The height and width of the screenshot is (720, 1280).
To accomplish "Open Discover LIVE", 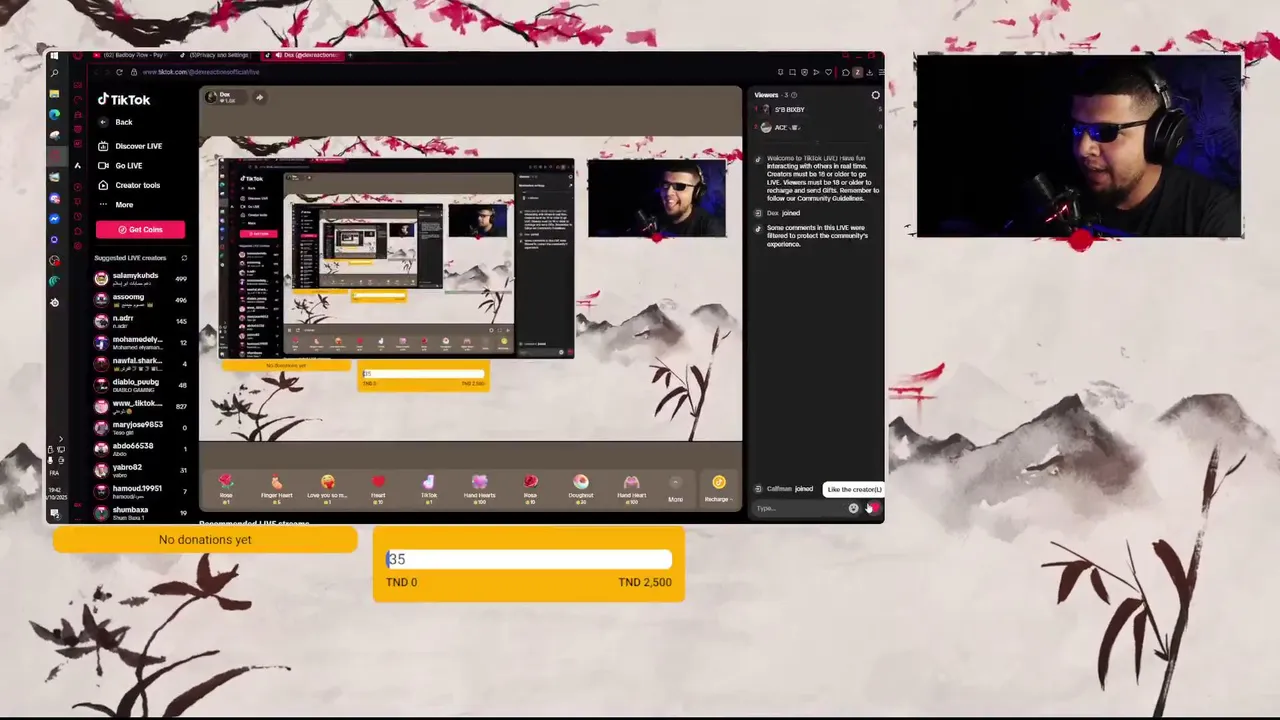I will tap(130, 146).
